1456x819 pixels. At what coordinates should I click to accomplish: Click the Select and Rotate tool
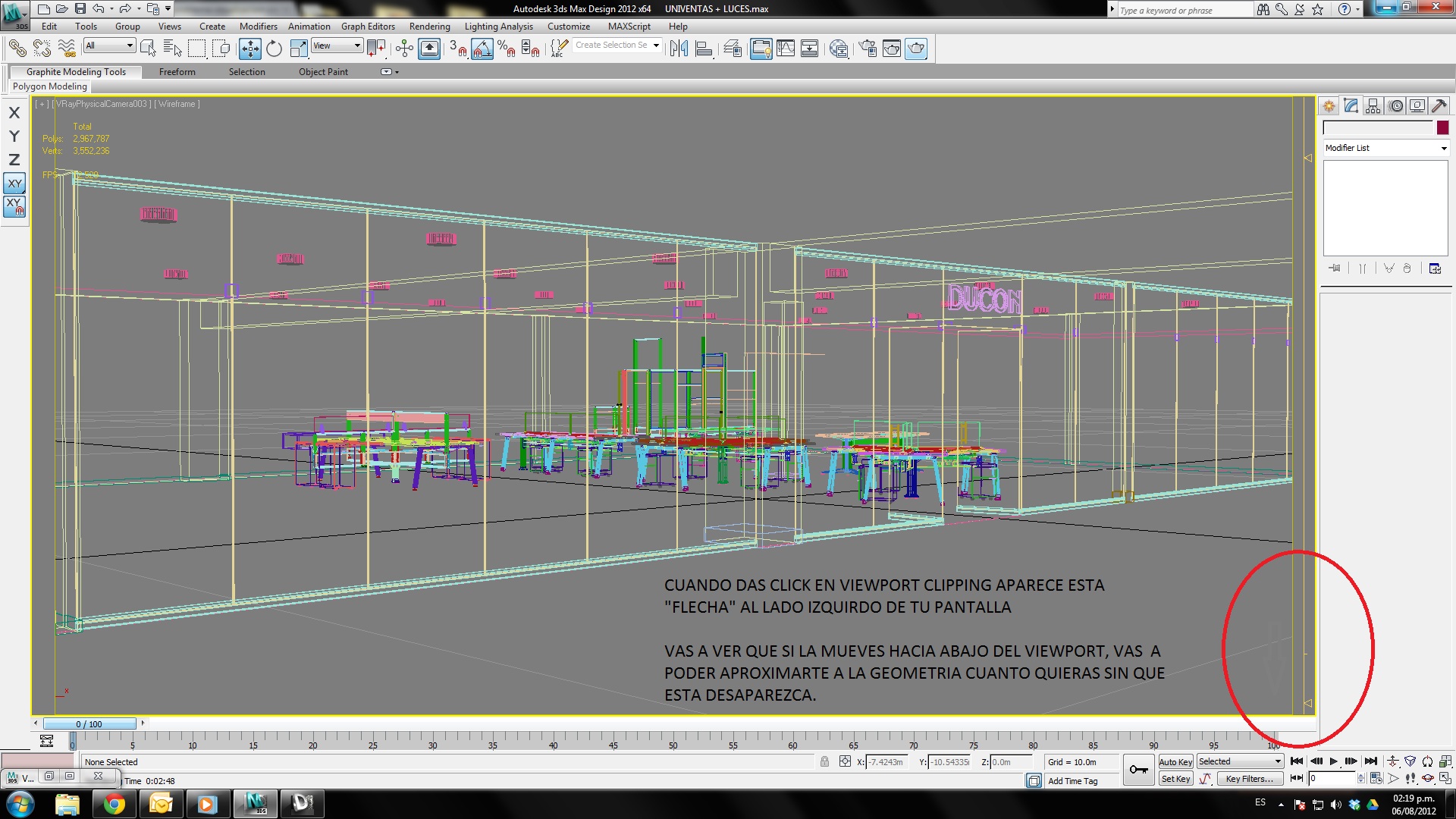(274, 49)
